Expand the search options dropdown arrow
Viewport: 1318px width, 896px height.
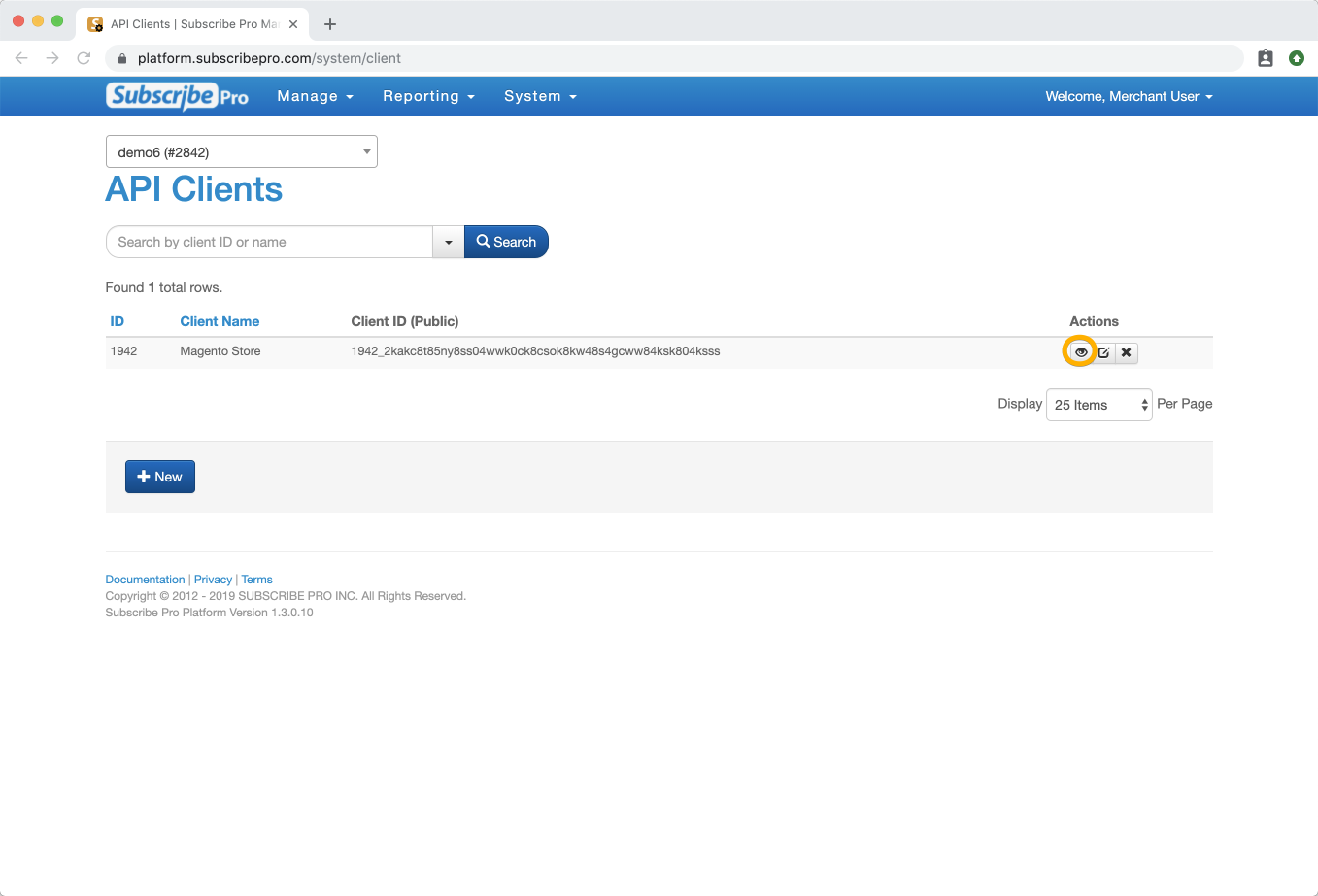448,242
